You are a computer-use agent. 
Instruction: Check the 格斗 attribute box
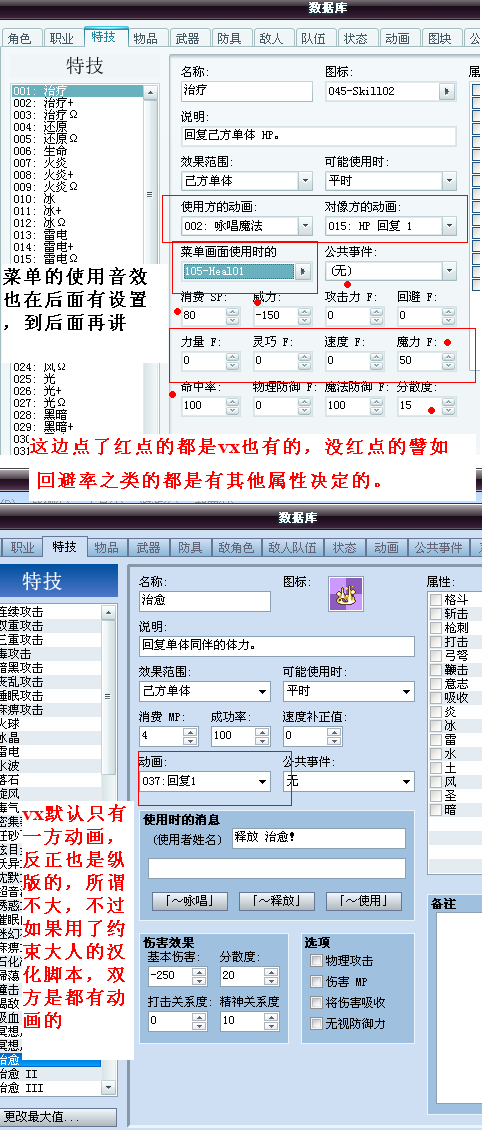(x=435, y=600)
